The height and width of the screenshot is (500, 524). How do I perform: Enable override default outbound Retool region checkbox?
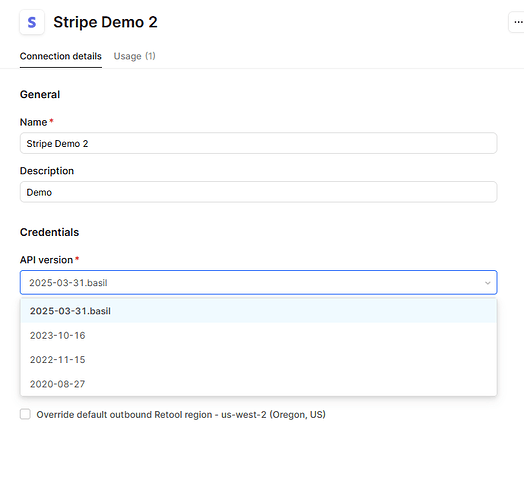click(25, 414)
